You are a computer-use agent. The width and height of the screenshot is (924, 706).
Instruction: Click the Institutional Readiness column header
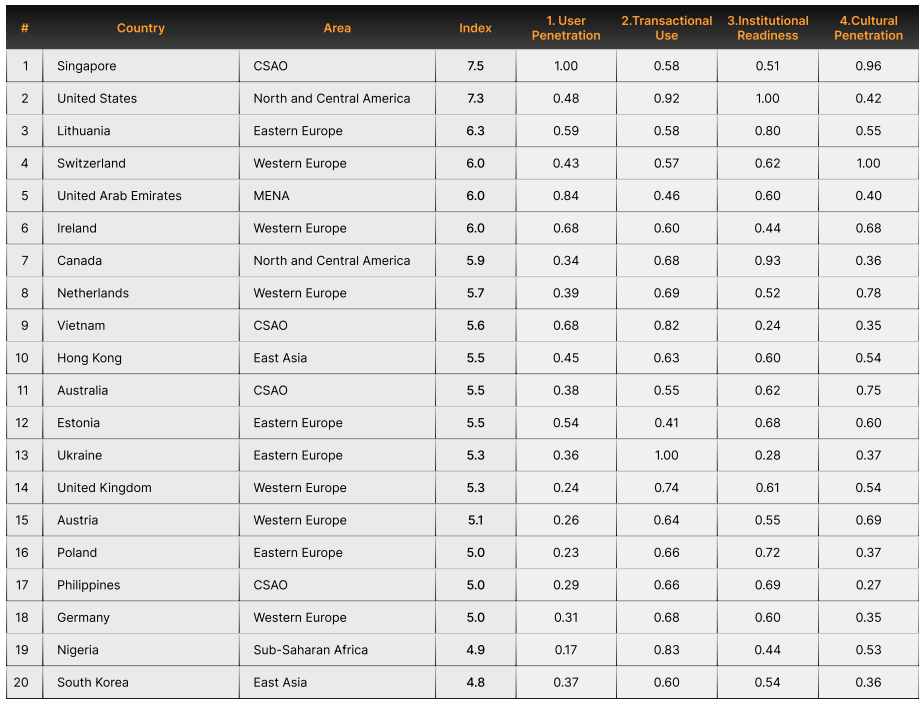pyautogui.click(x=768, y=28)
